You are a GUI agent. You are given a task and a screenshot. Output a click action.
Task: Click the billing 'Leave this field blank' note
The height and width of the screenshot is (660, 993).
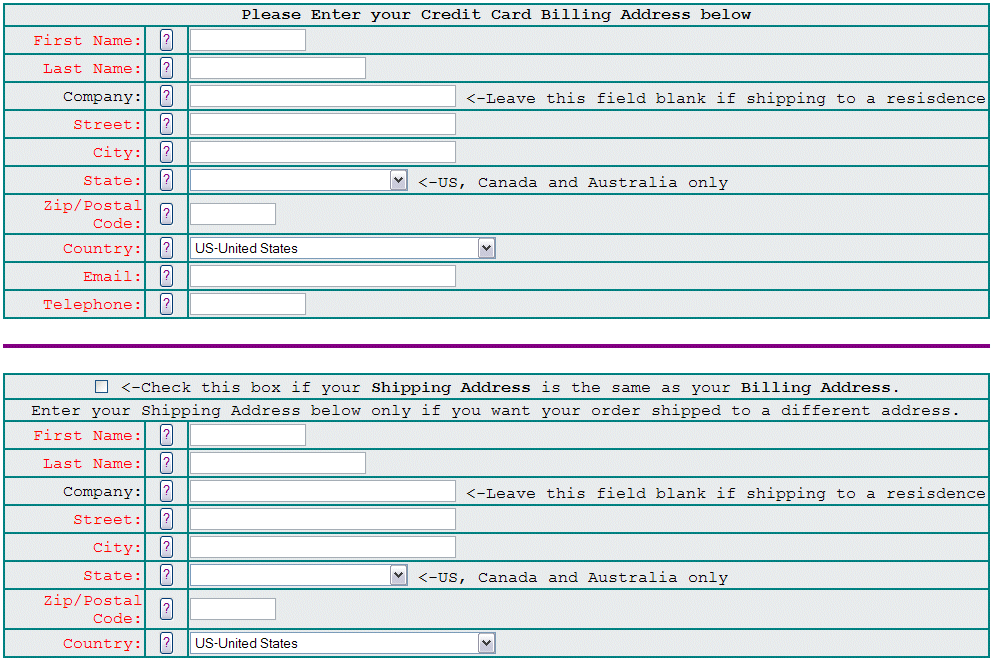point(726,98)
